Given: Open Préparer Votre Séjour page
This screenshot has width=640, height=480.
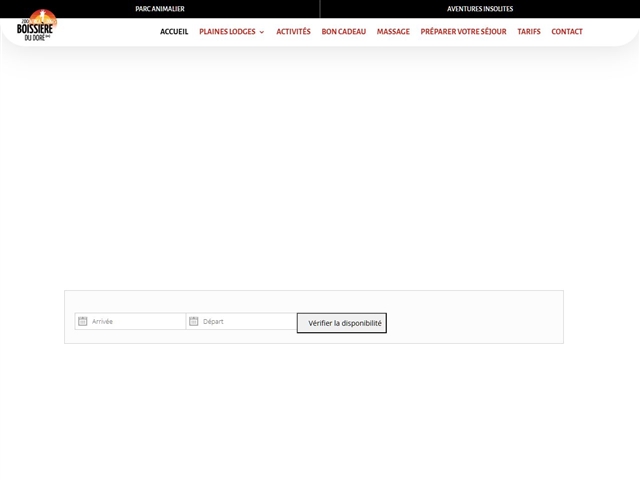Looking at the screenshot, I should [463, 32].
